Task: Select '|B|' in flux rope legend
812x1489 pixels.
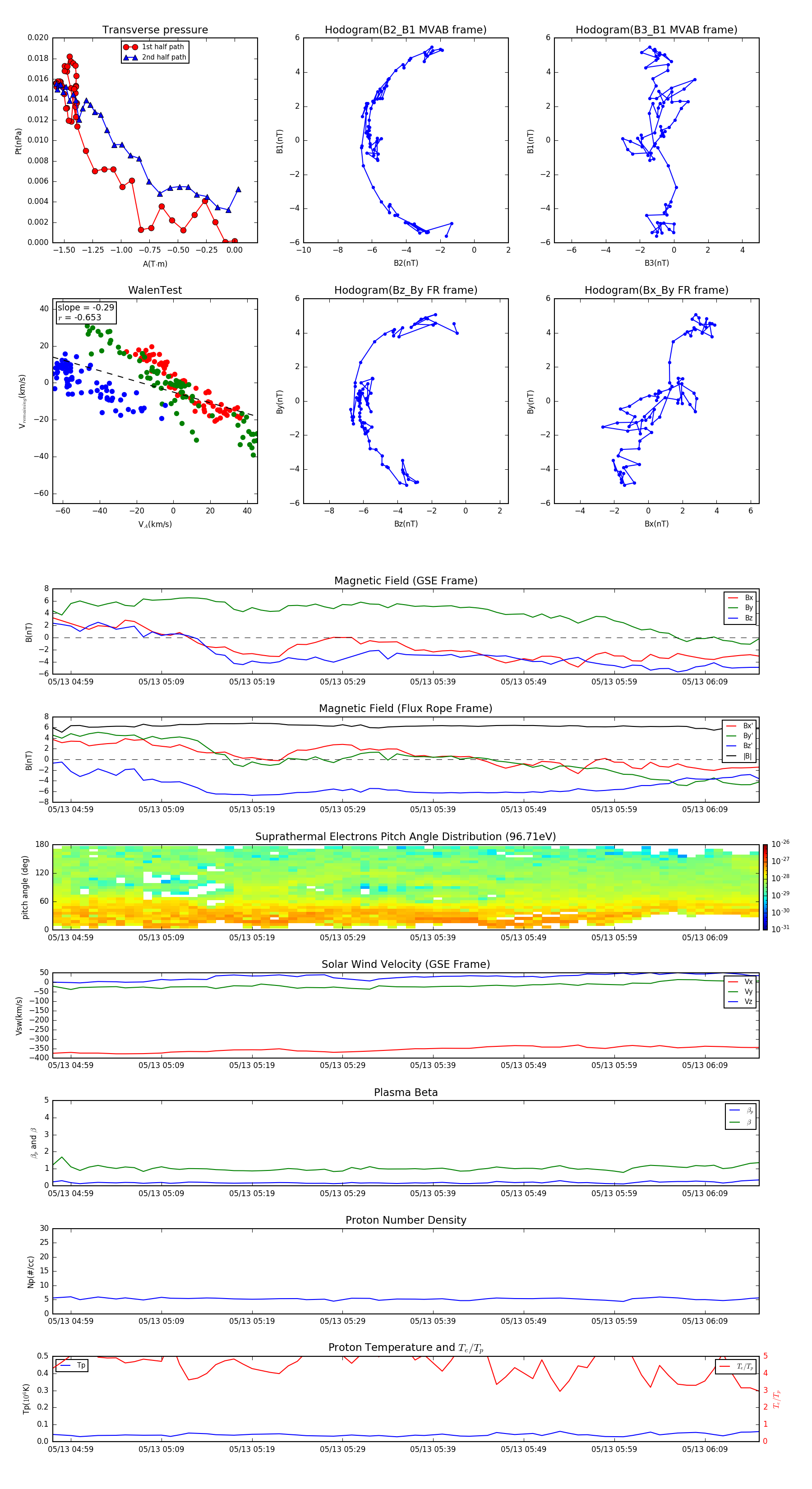Action: pyautogui.click(x=740, y=756)
